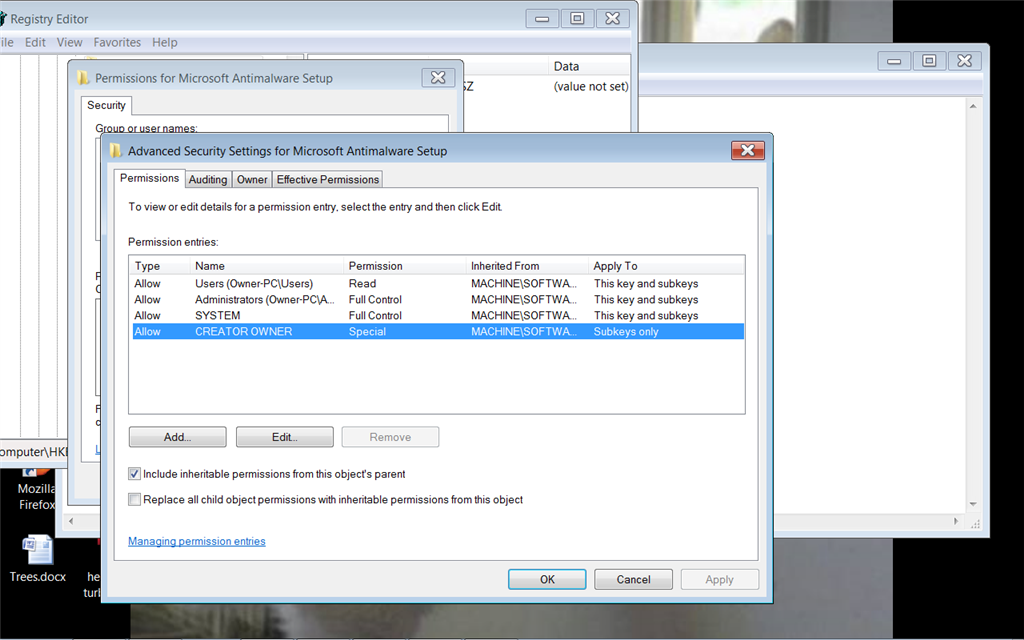Open the File menu in Registry Editor

[x=7, y=42]
